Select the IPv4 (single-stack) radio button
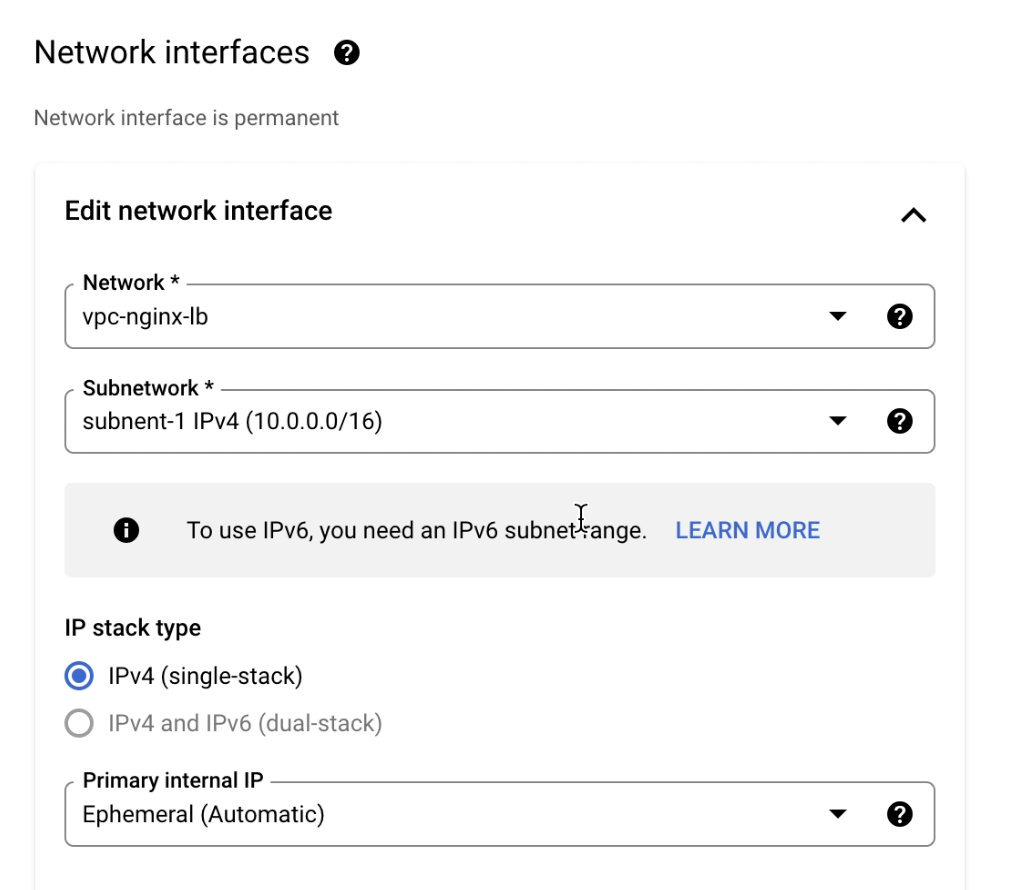 (x=79, y=676)
